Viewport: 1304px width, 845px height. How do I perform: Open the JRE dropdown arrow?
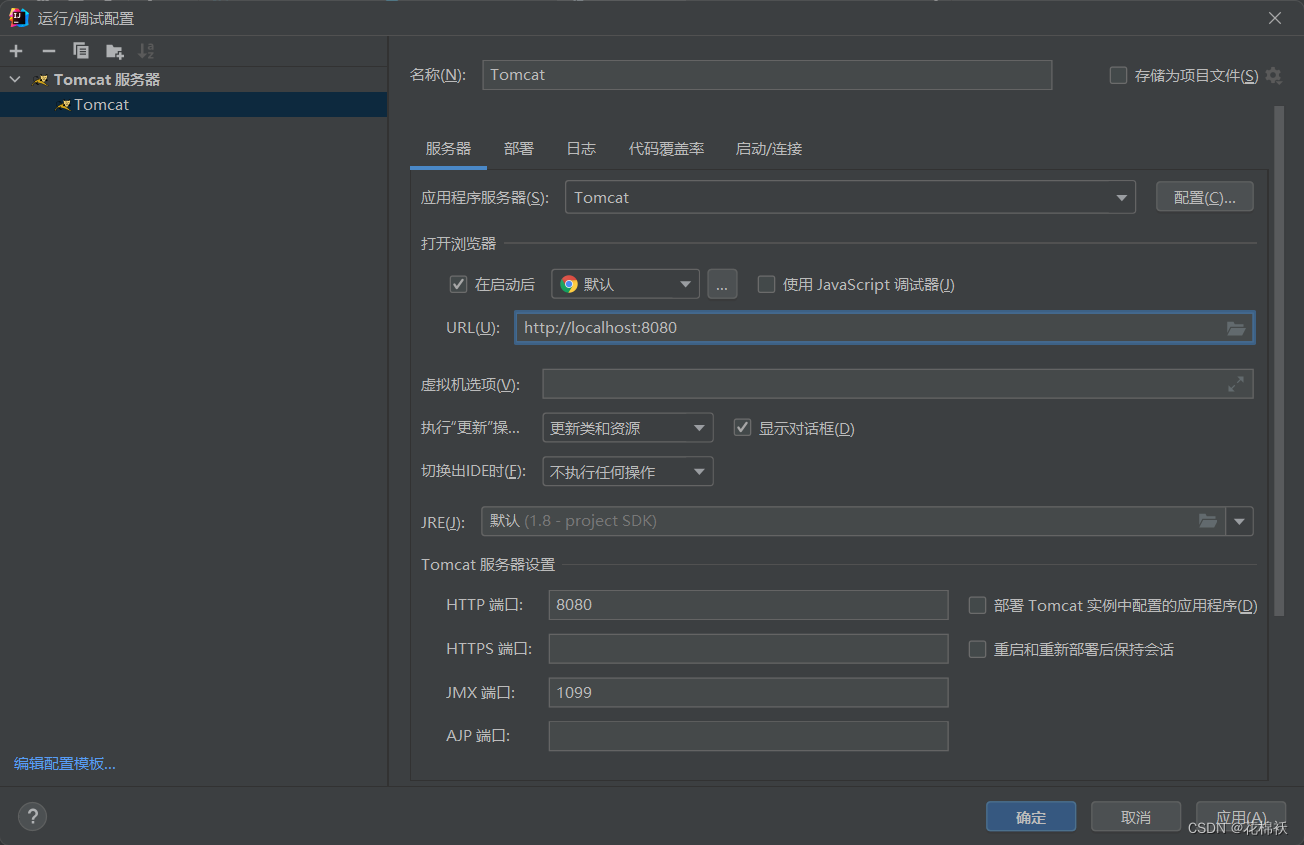(x=1240, y=521)
